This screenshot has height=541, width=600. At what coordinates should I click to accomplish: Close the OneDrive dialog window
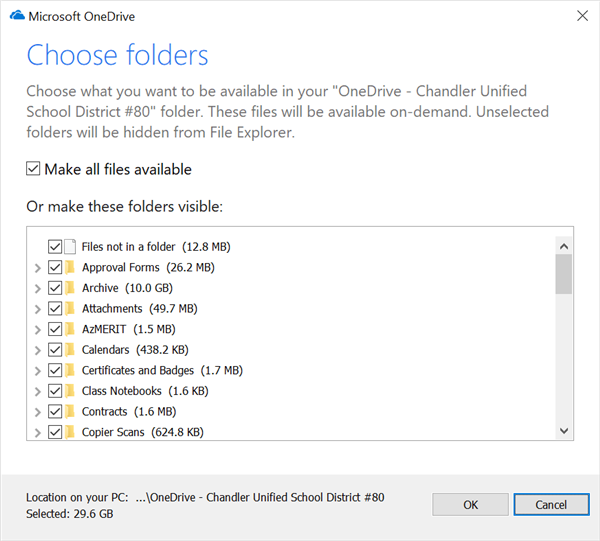(582, 16)
